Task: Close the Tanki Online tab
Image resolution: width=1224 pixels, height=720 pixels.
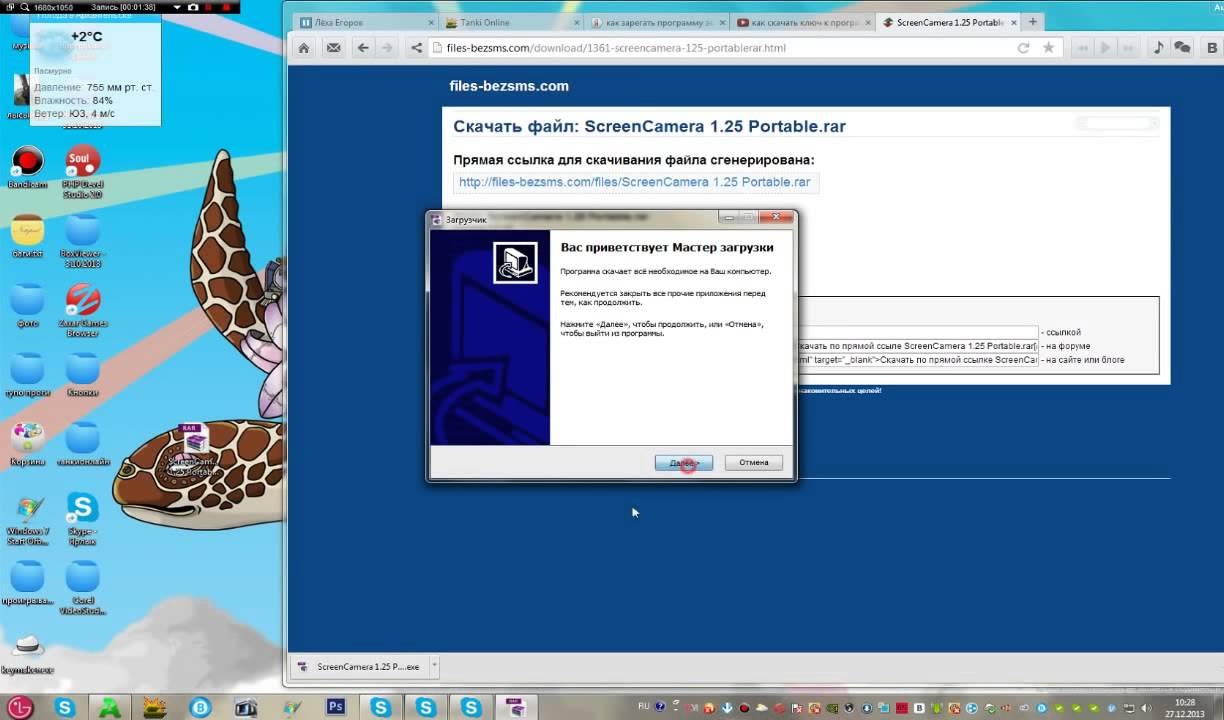Action: point(577,22)
